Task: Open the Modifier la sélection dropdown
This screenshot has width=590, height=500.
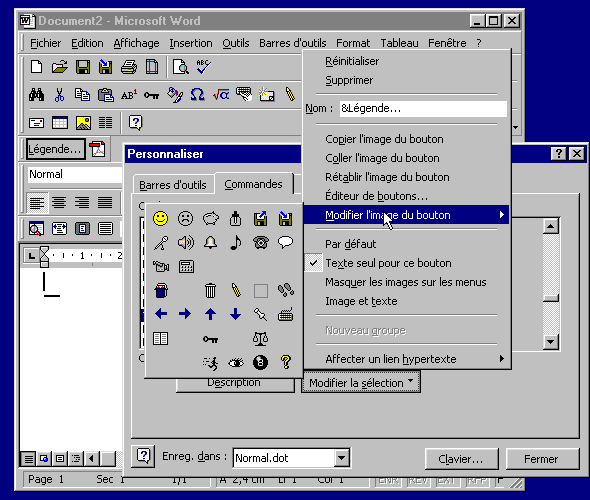Action: [x=361, y=383]
